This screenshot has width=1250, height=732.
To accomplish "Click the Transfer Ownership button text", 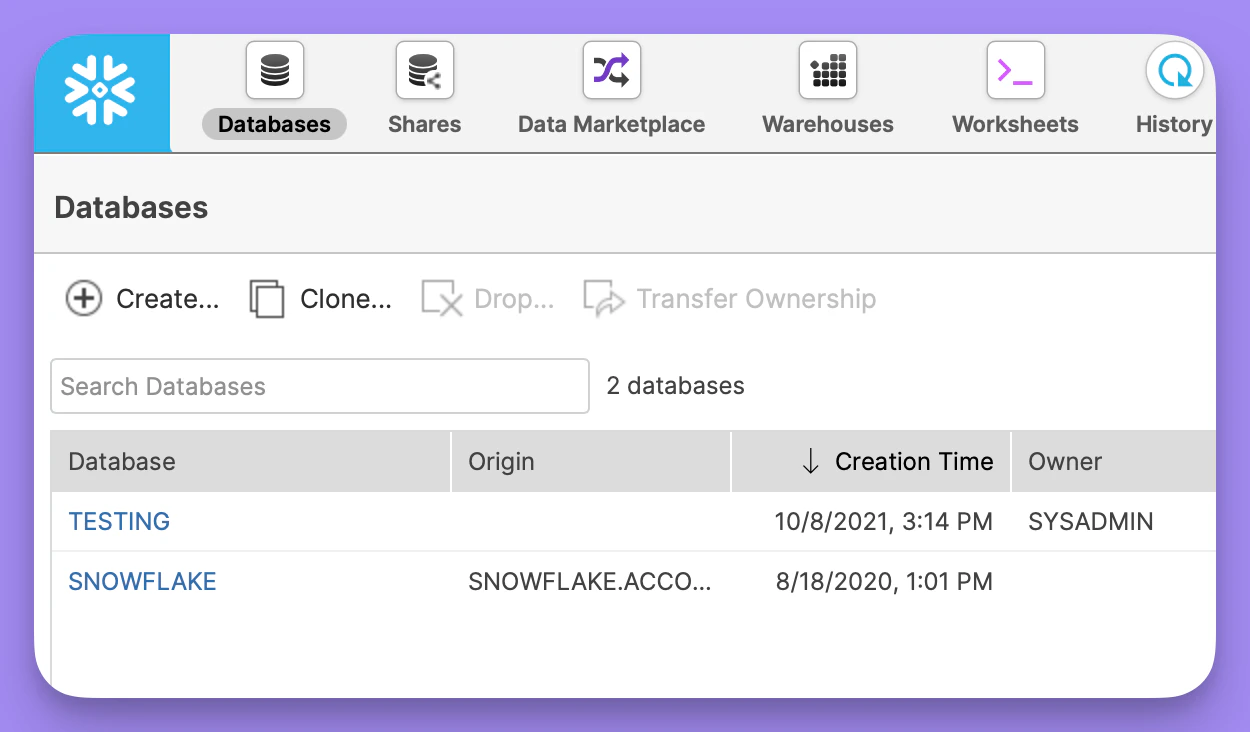I will 757,299.
